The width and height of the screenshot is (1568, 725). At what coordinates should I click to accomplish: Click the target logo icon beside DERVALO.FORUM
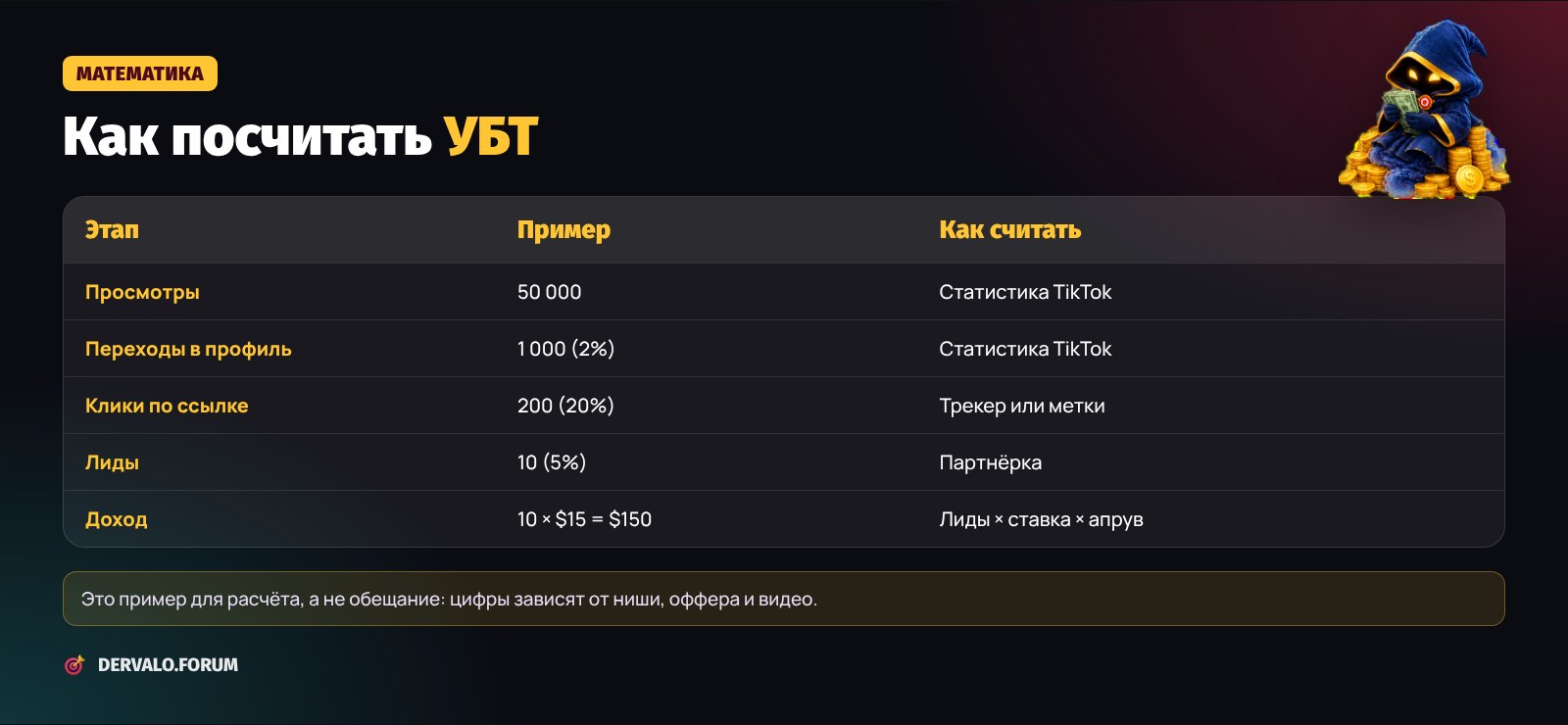tap(74, 665)
